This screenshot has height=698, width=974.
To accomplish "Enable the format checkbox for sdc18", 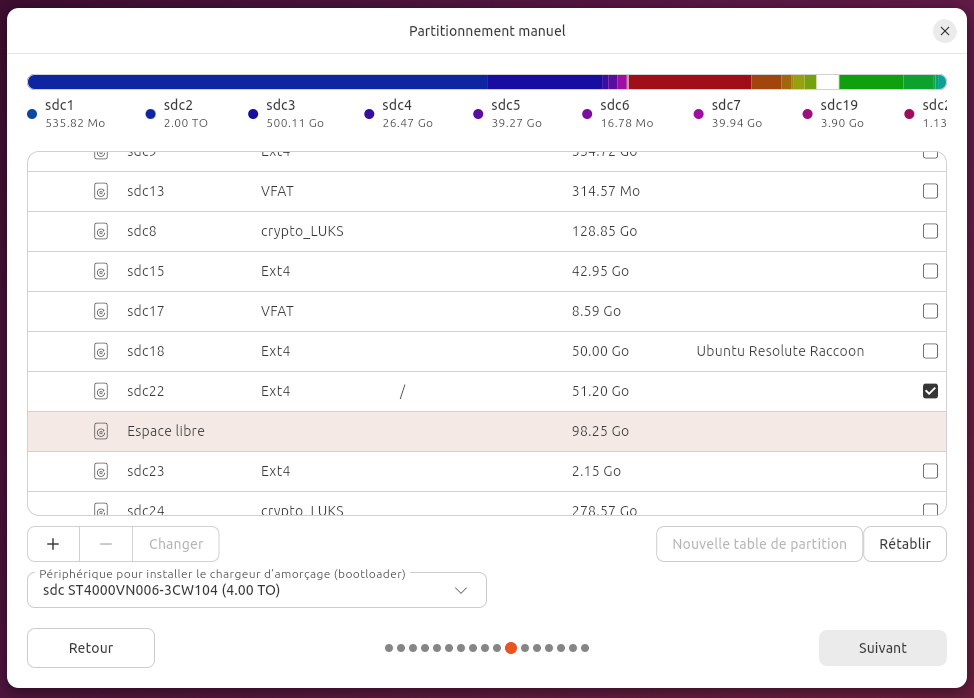I will point(930,351).
